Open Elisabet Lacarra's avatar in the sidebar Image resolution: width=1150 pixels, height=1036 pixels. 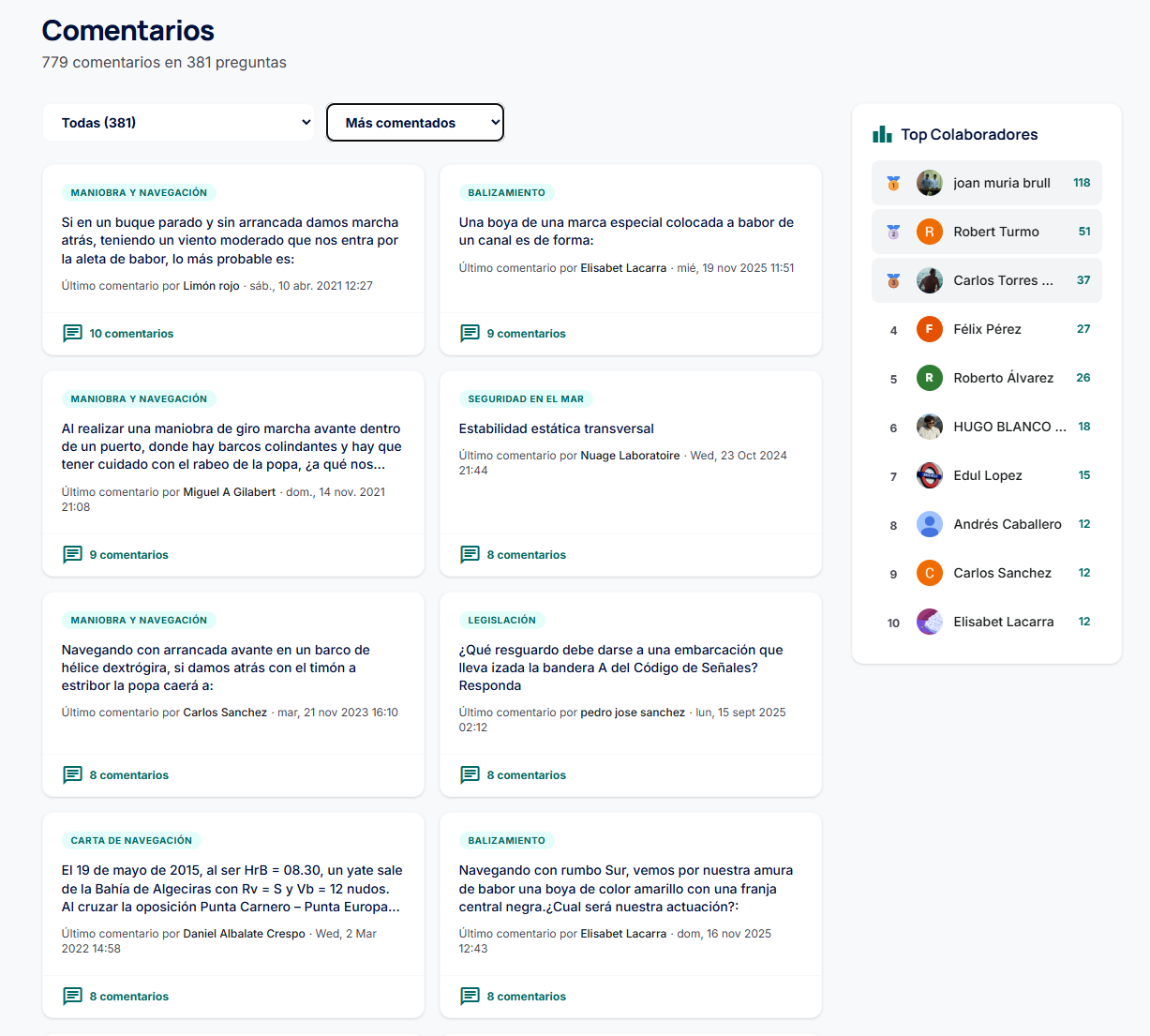[929, 622]
